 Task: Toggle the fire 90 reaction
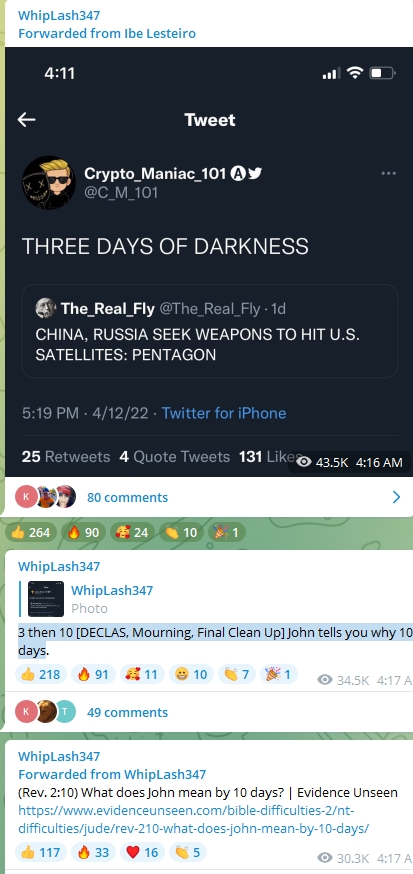(x=84, y=532)
